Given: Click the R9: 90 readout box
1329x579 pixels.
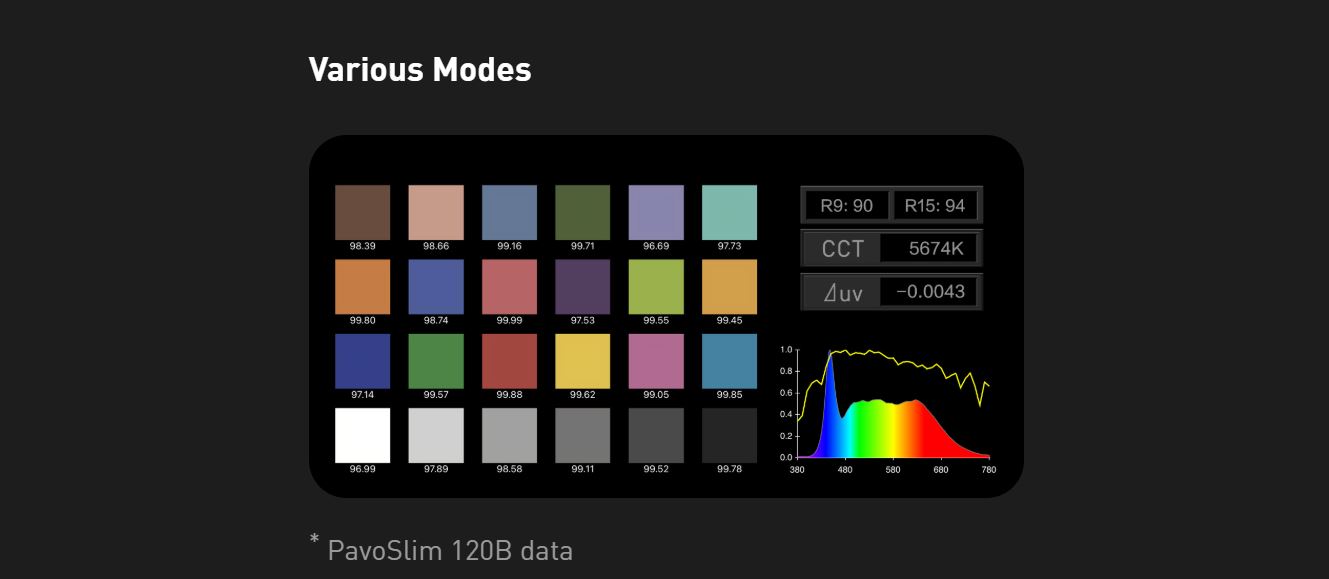Looking at the screenshot, I should (846, 206).
